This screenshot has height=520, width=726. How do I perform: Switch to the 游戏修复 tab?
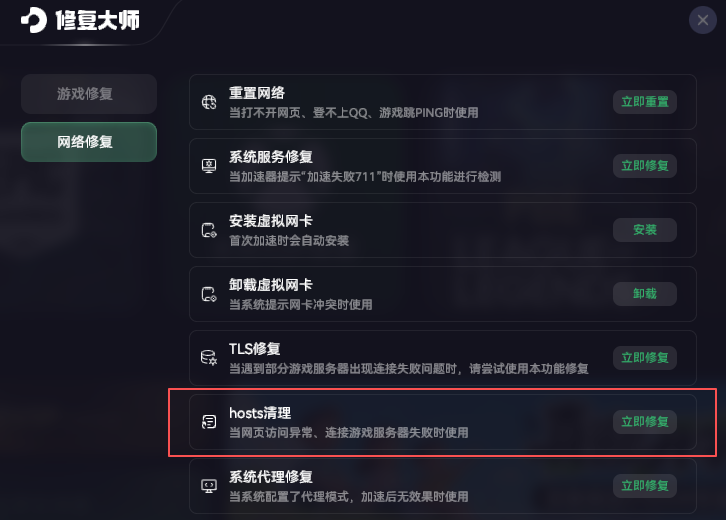[88, 94]
